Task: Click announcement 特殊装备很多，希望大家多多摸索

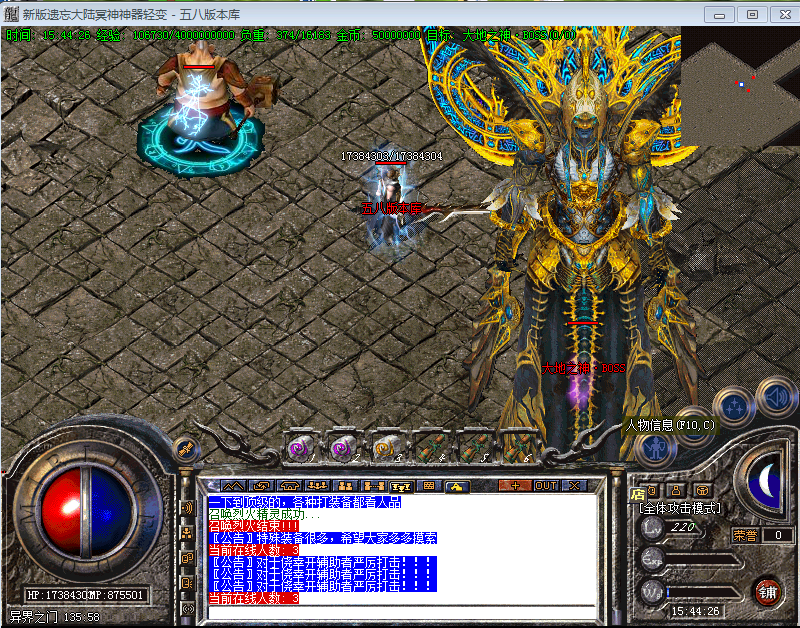Action: pyautogui.click(x=323, y=538)
